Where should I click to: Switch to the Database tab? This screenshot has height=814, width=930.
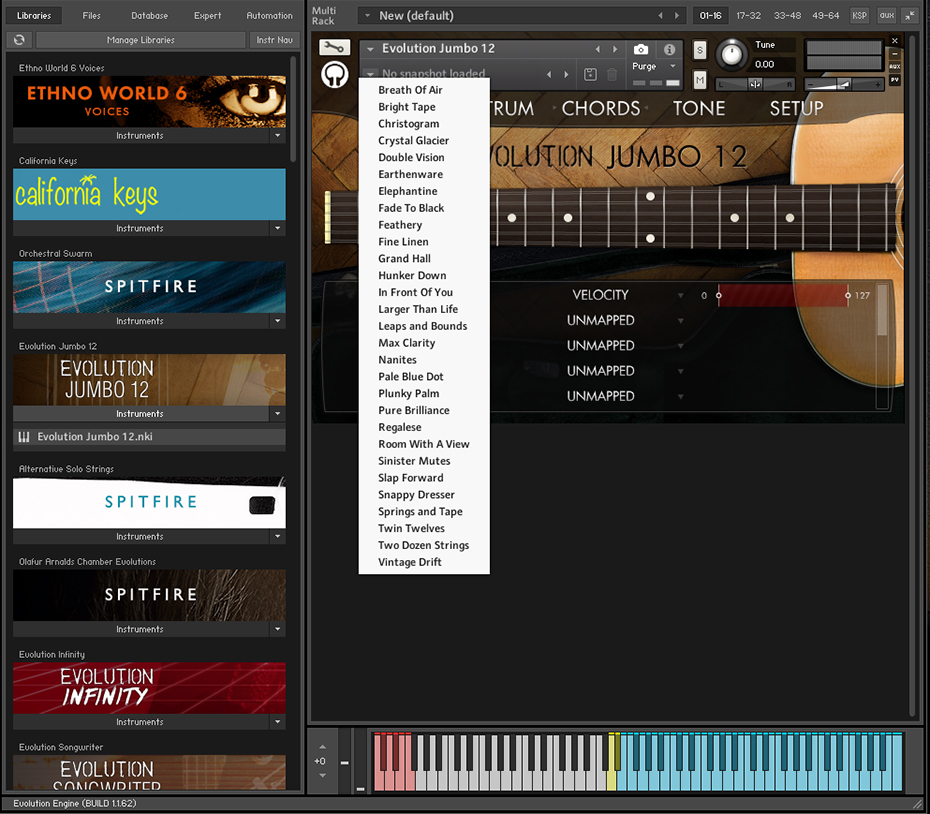(149, 15)
